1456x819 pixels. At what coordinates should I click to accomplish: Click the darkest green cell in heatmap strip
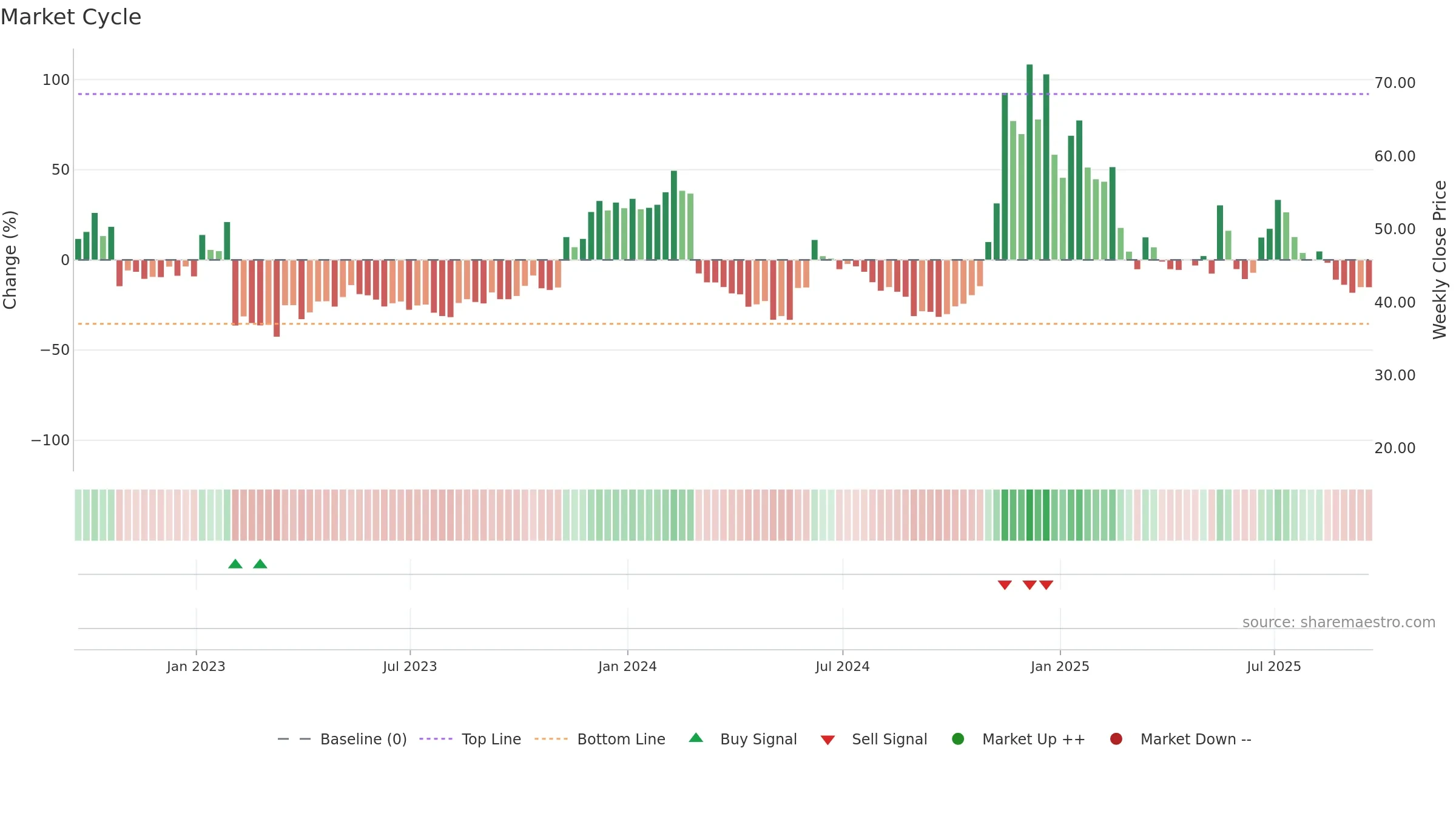pyautogui.click(x=1030, y=515)
